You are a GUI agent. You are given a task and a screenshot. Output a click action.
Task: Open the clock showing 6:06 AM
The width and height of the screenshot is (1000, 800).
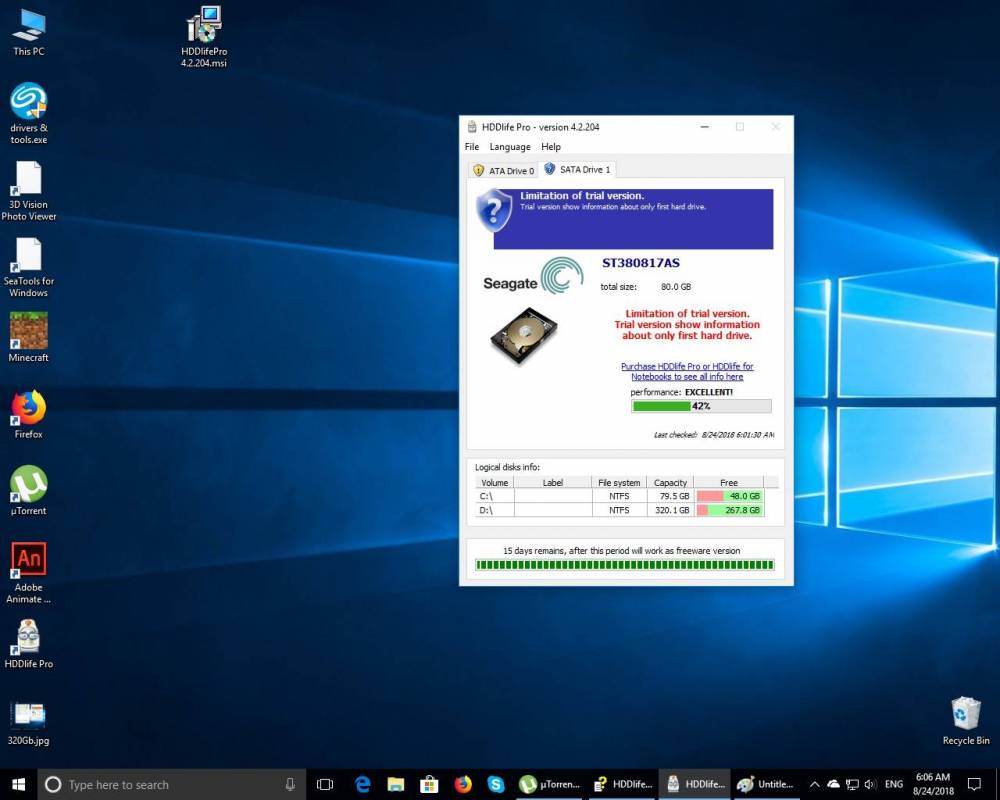point(933,784)
